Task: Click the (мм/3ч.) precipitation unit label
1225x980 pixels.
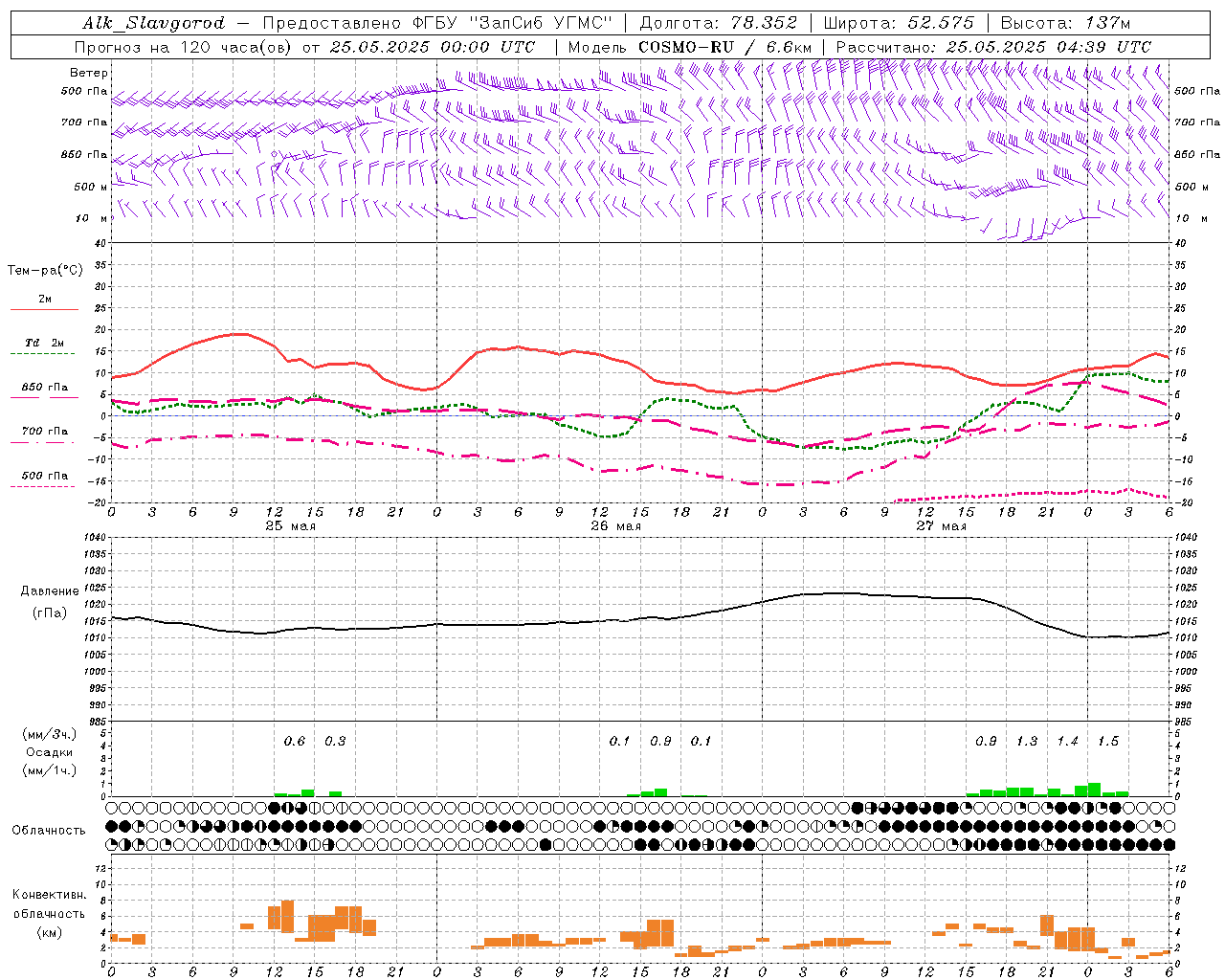Action: pos(49,734)
